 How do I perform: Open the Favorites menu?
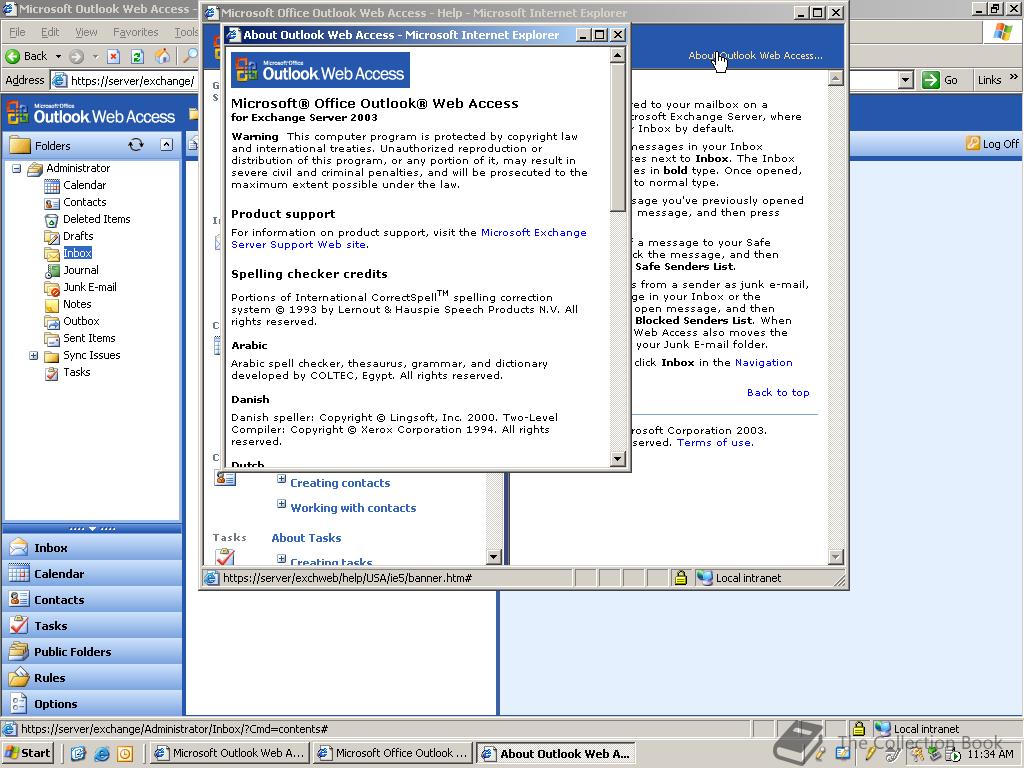(x=135, y=32)
